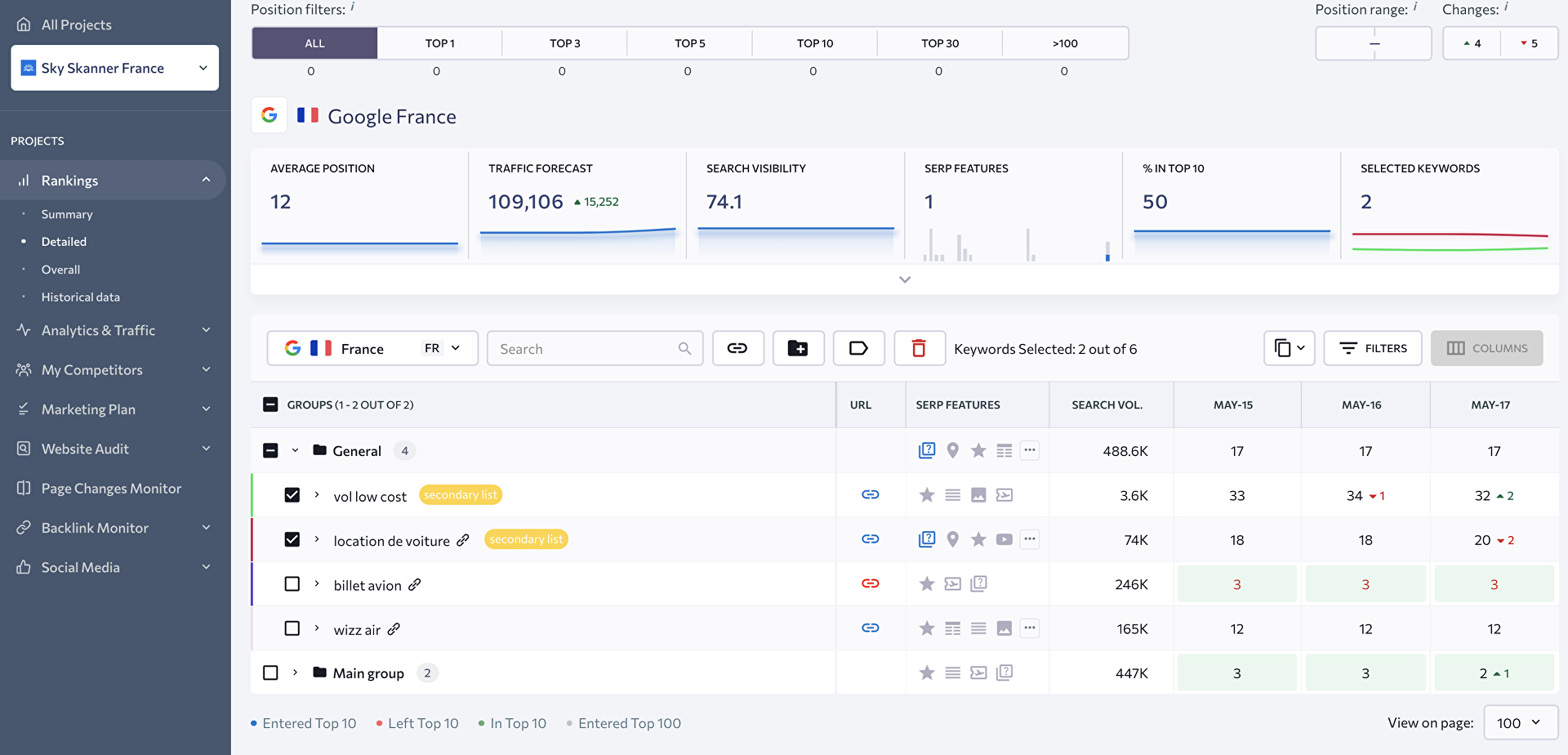Open the View on page 100 dropdown
Viewport: 1568px width, 755px height.
point(1521,722)
